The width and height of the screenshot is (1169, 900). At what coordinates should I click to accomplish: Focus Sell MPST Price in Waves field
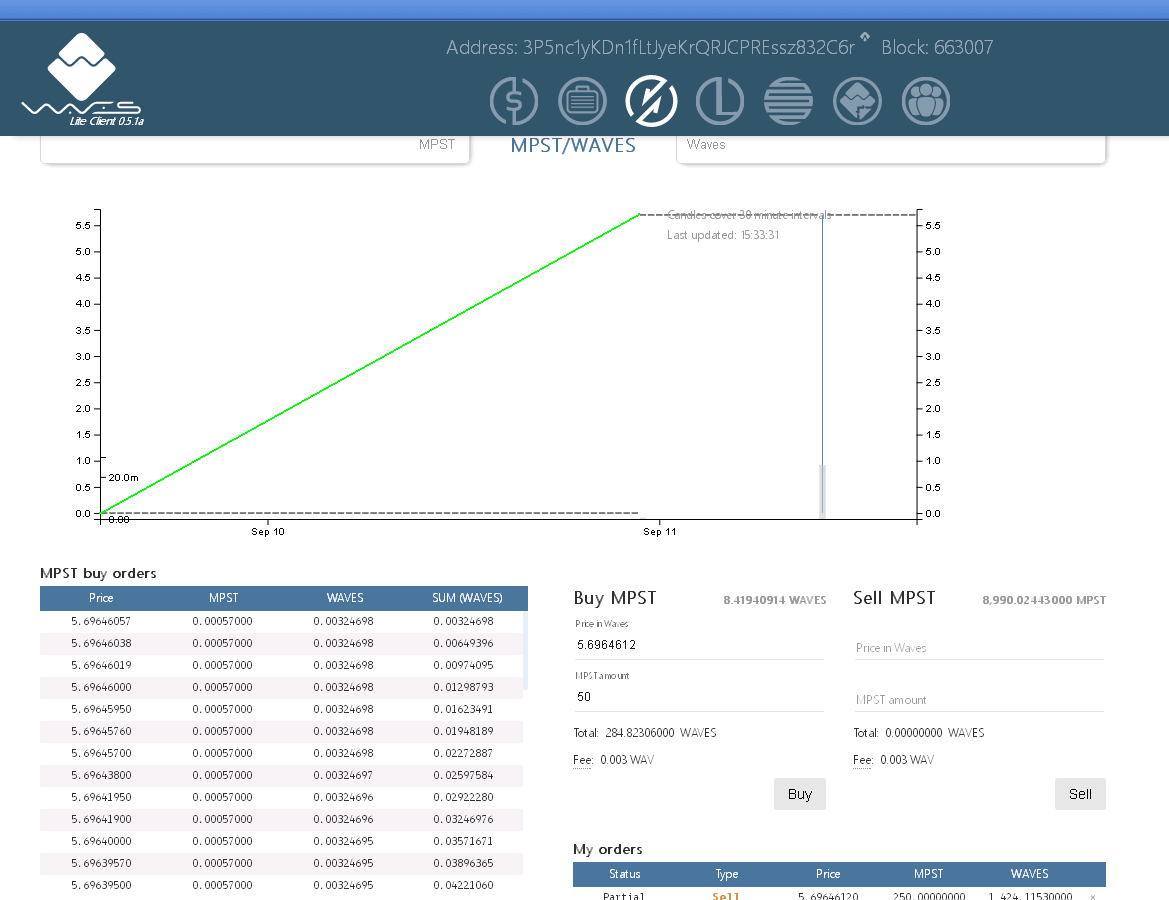(979, 648)
